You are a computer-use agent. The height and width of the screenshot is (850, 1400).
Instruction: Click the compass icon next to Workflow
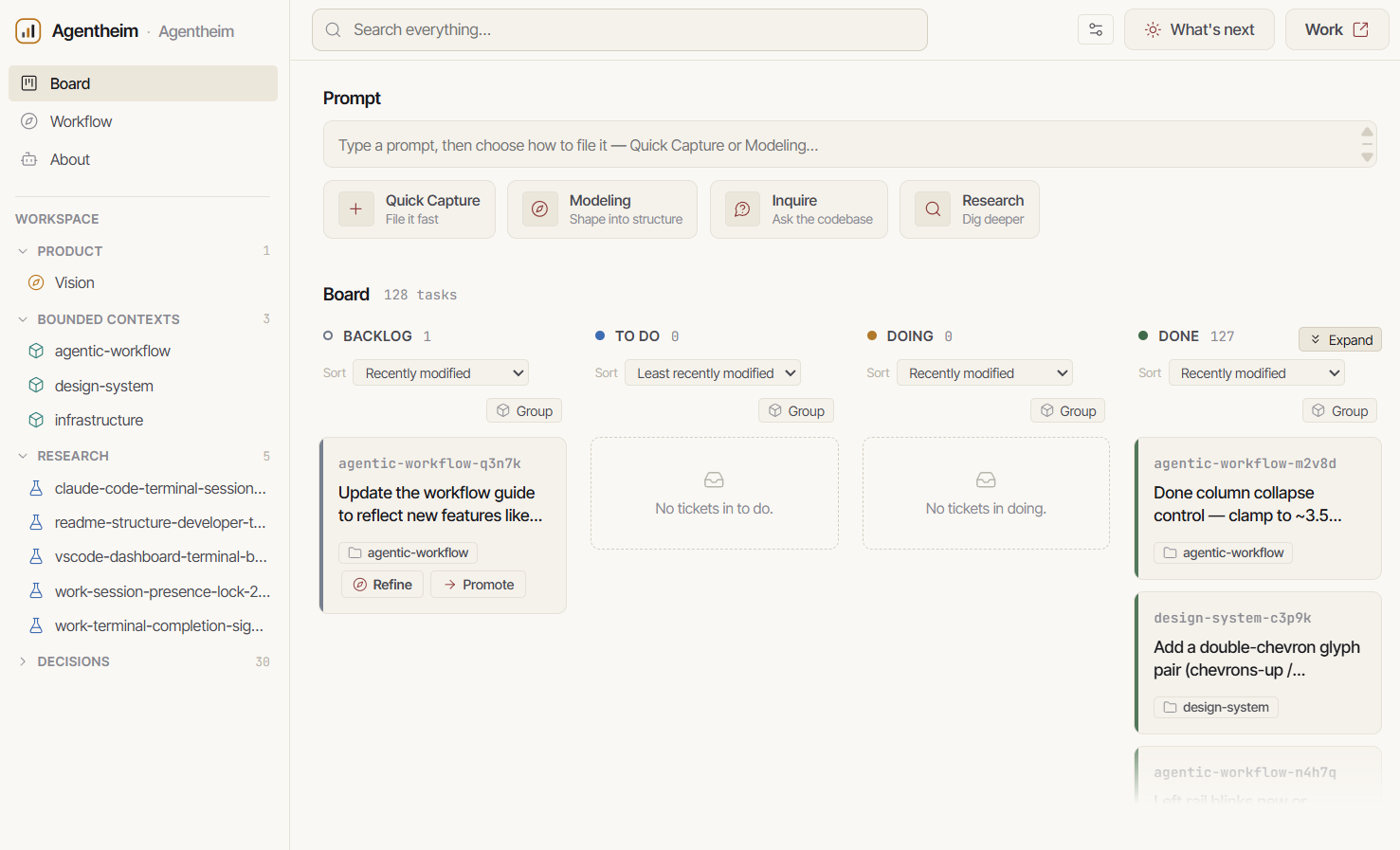[x=29, y=121]
